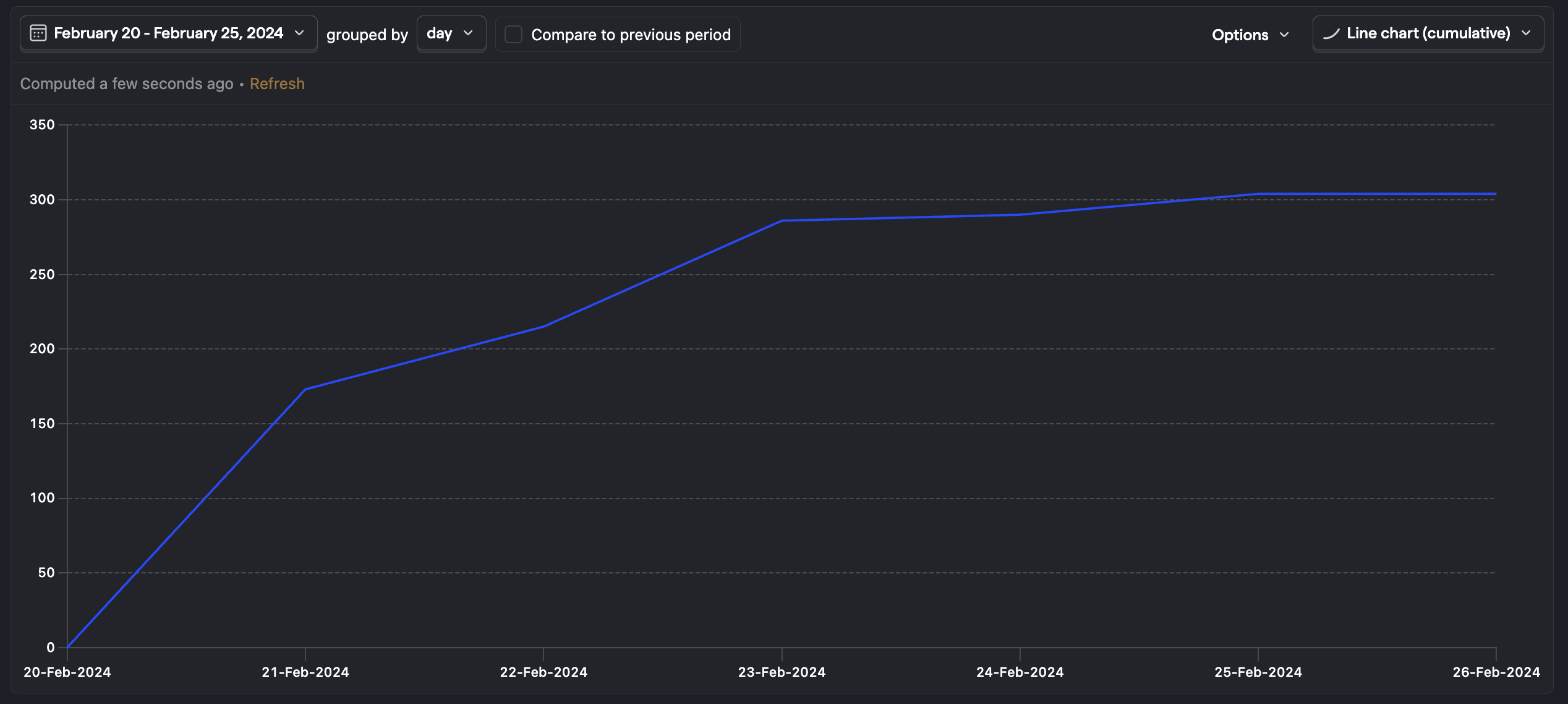Click the 0 y-axis label

51,648
